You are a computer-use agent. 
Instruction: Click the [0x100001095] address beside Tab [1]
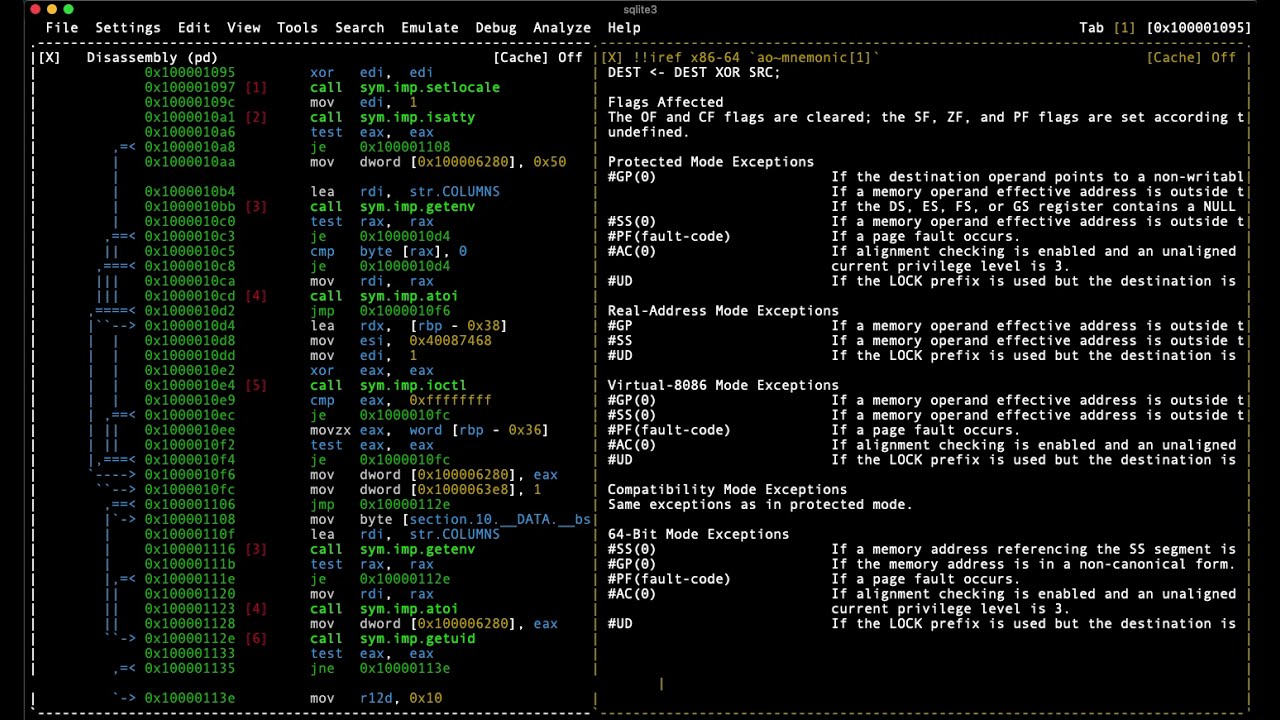1199,28
